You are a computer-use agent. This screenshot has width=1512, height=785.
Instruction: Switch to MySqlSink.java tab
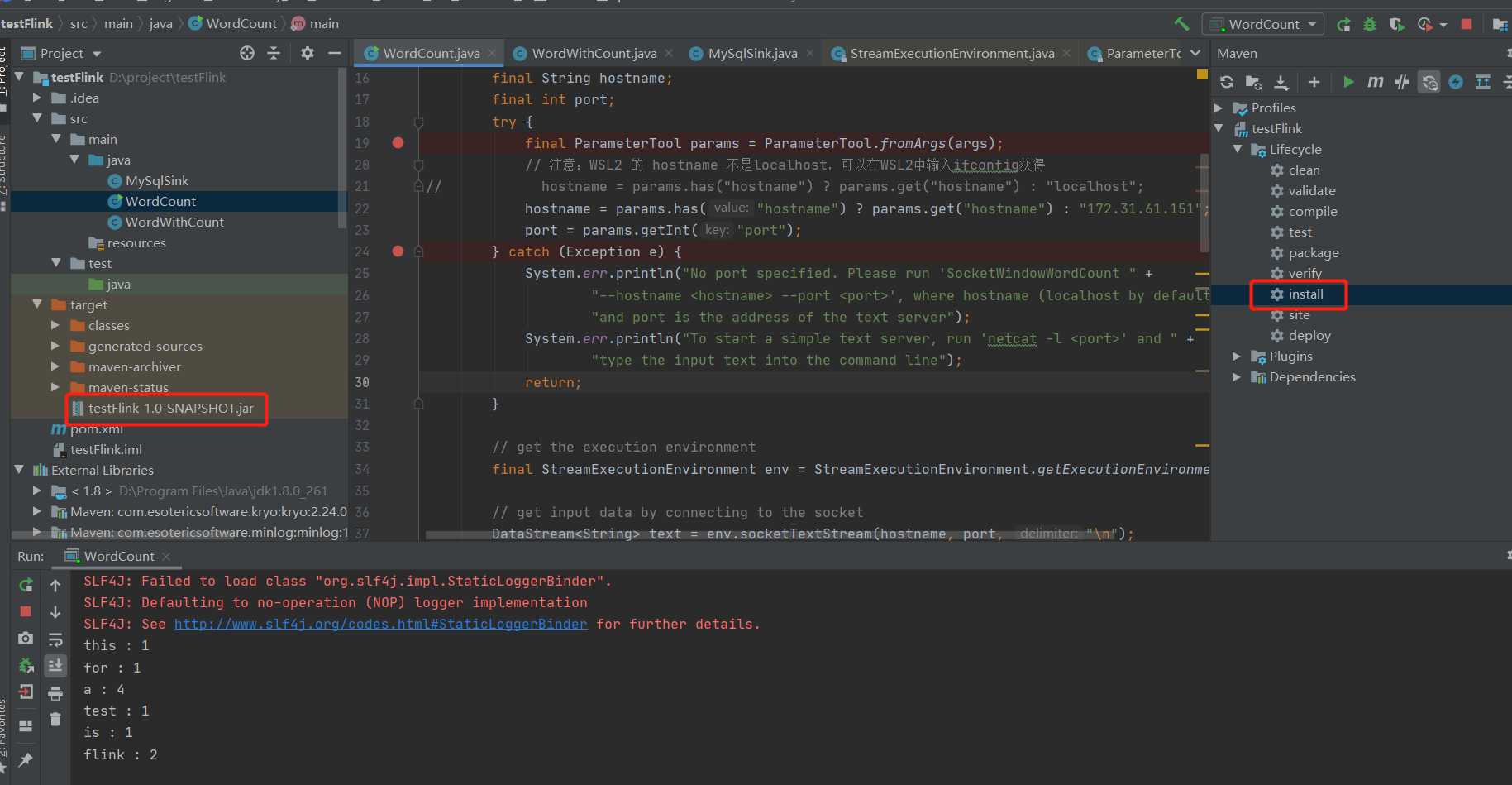[x=751, y=54]
